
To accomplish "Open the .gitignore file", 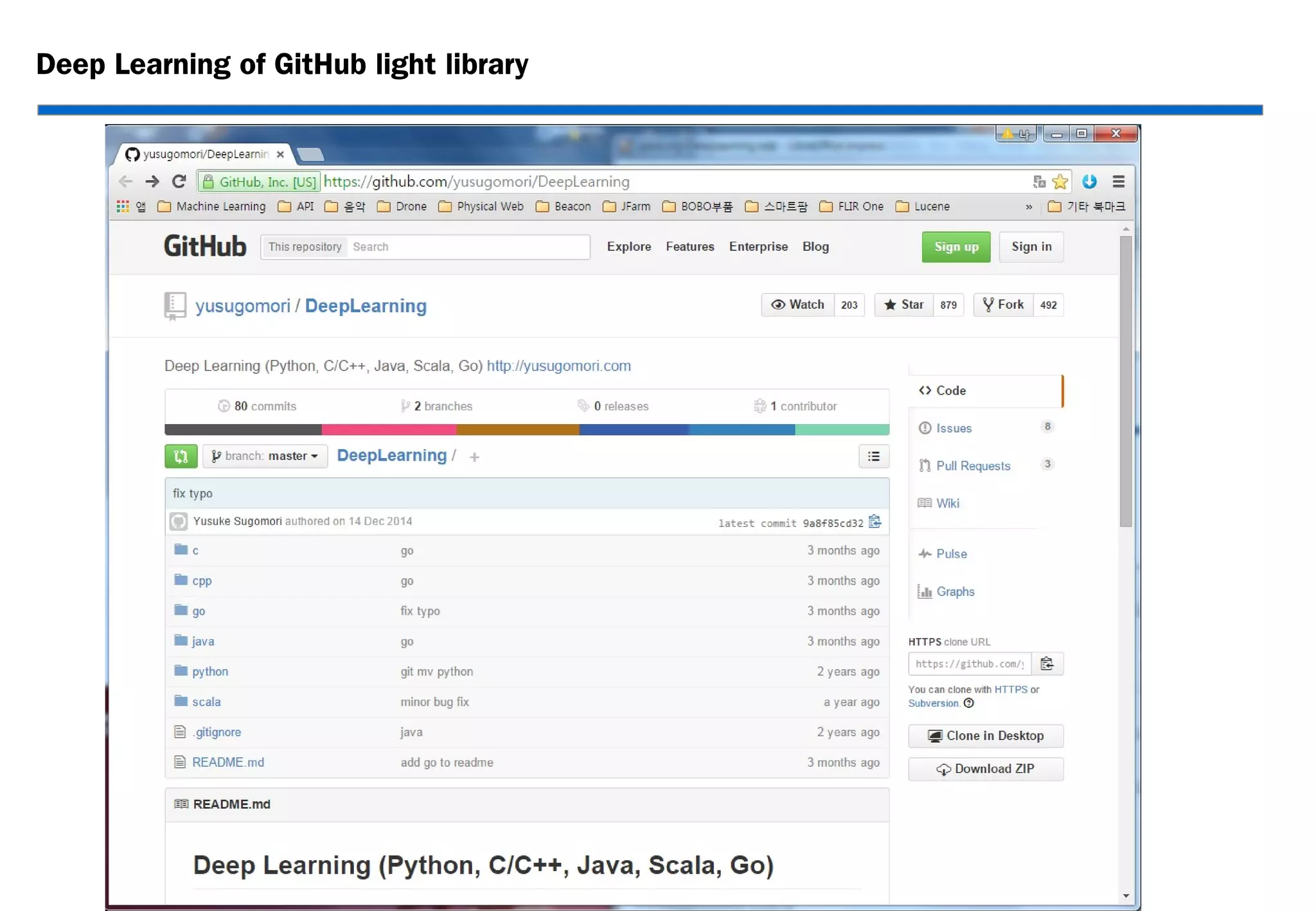I will [x=217, y=732].
